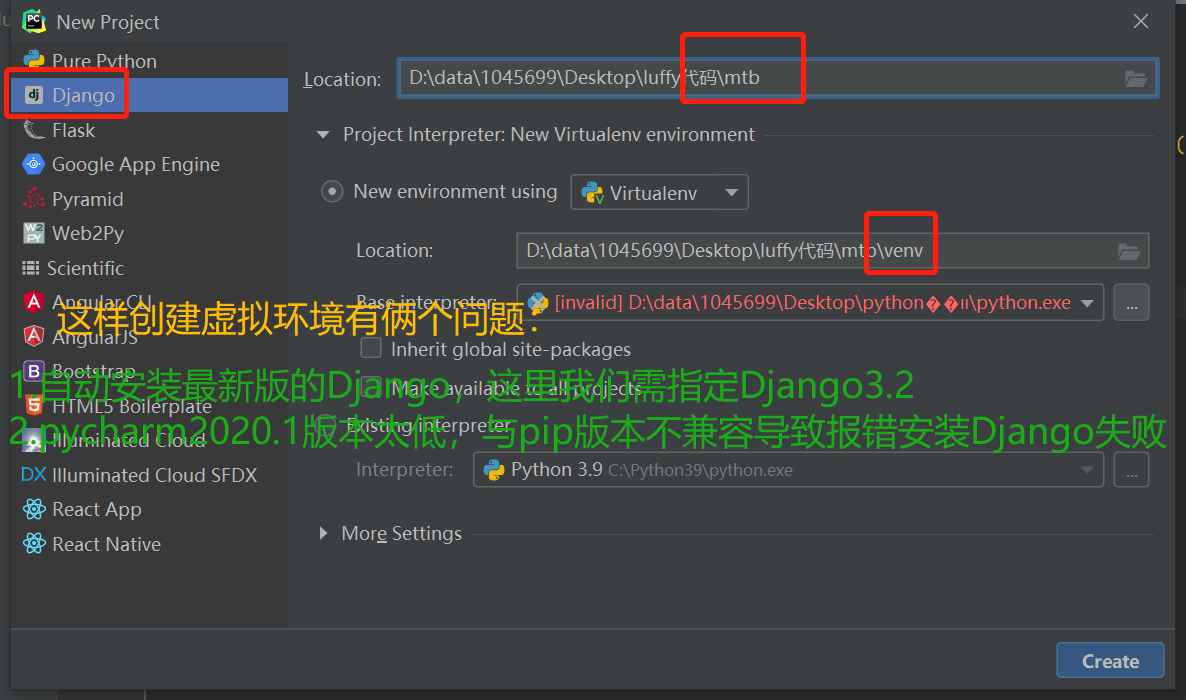The height and width of the screenshot is (700, 1186).
Task: Select the New environment using radio button
Action: 332,191
